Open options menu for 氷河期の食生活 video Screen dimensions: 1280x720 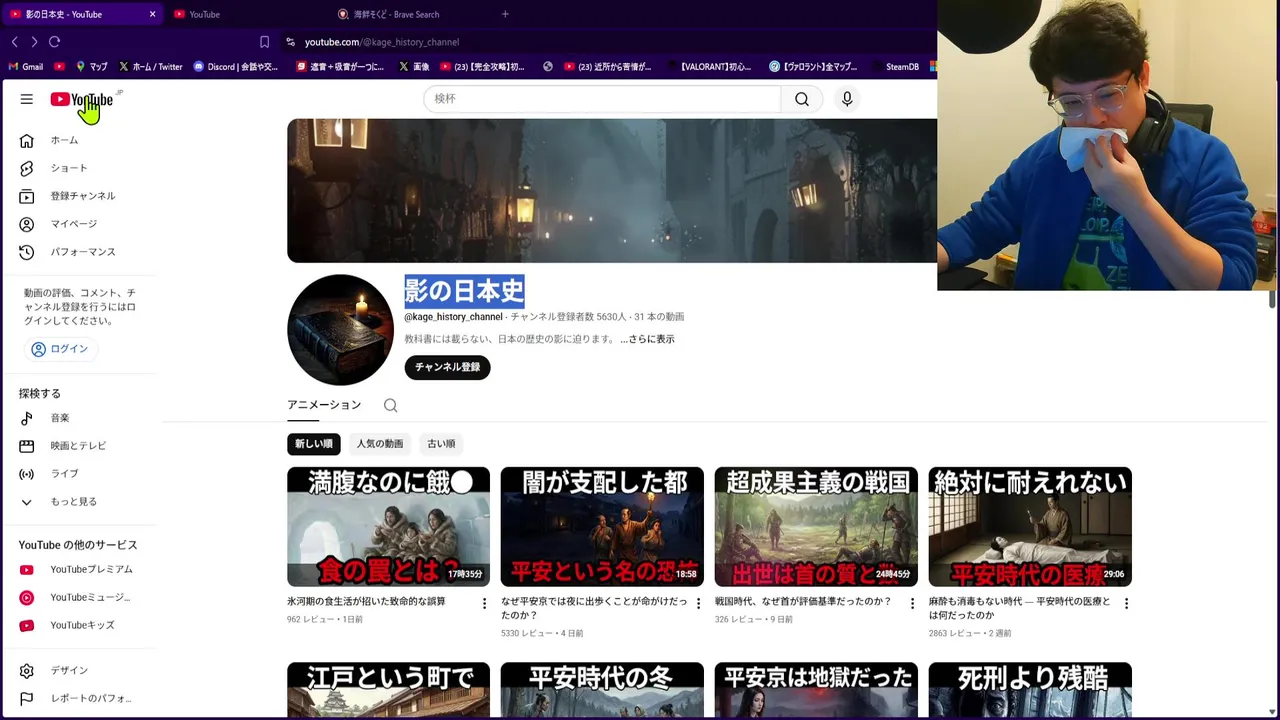pos(485,604)
